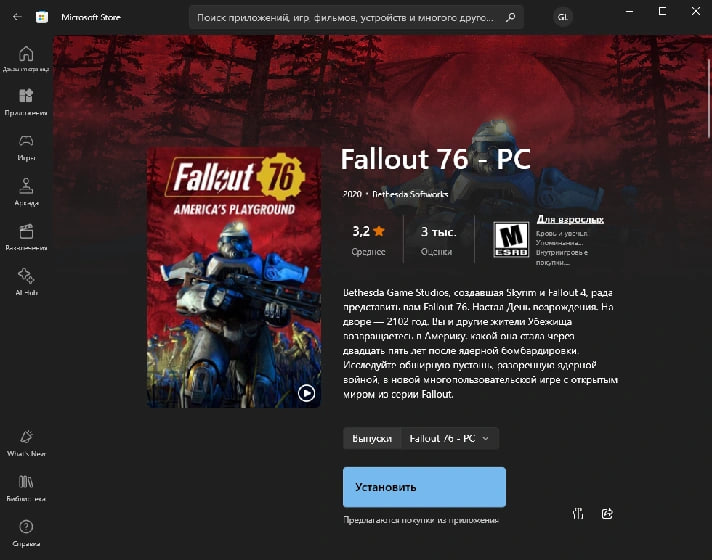Viewport: 712px width, 560px height.
Task: Expand the Fallout 76 - PC editions dropdown
Action: 450,438
